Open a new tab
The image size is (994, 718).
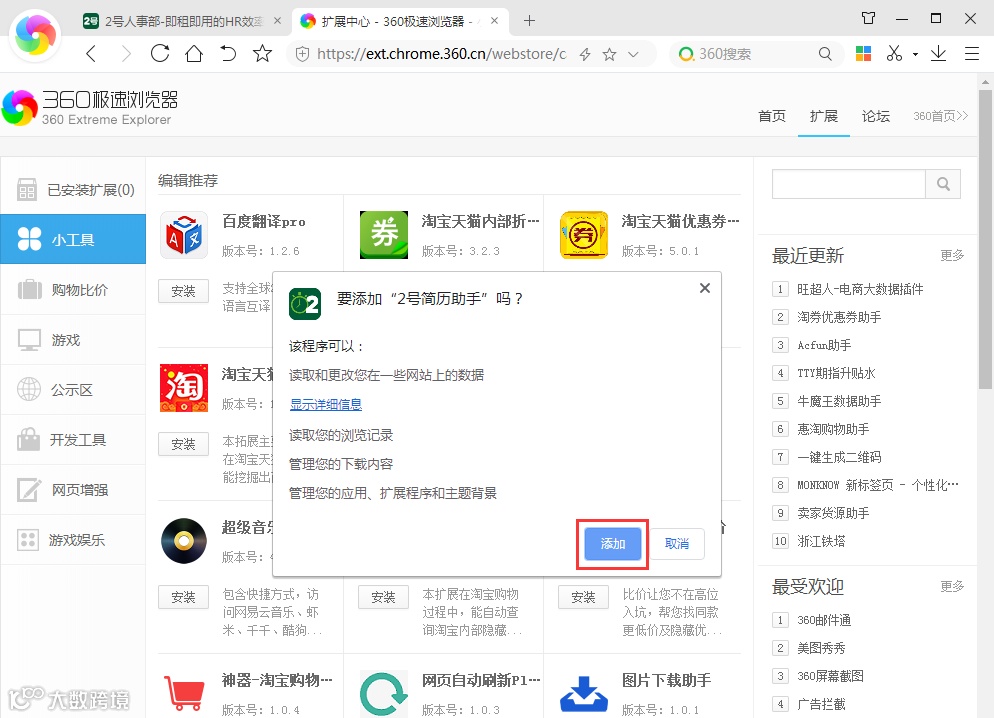(529, 21)
